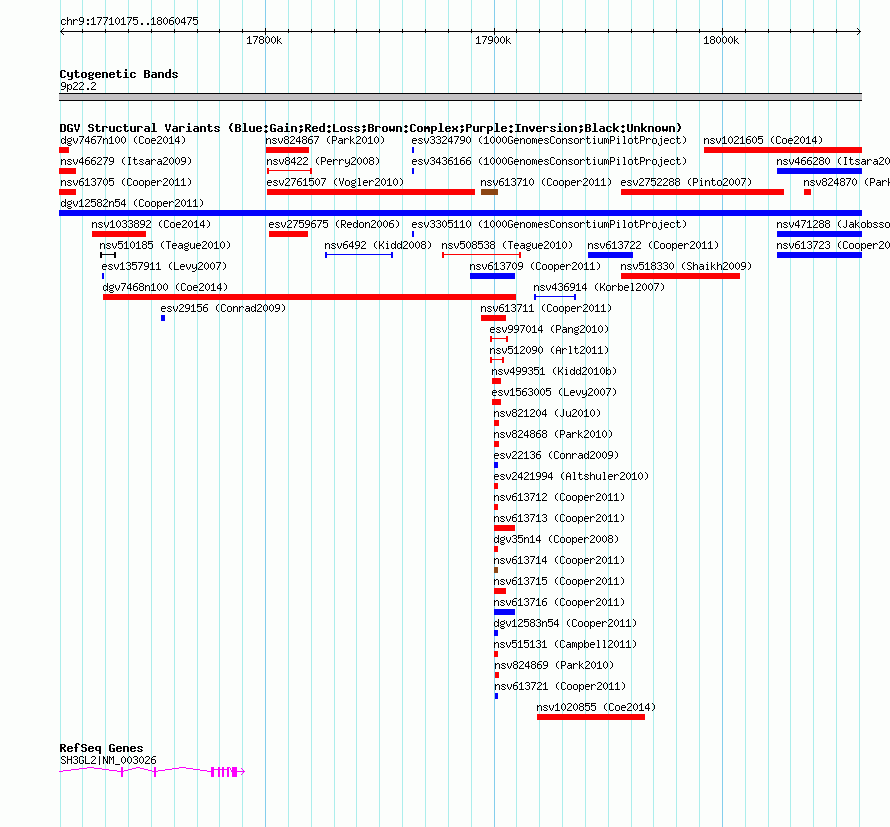The image size is (890, 827).
Task: Click the dgv12582n54 (Cooper2011) label
Action: (x=132, y=203)
